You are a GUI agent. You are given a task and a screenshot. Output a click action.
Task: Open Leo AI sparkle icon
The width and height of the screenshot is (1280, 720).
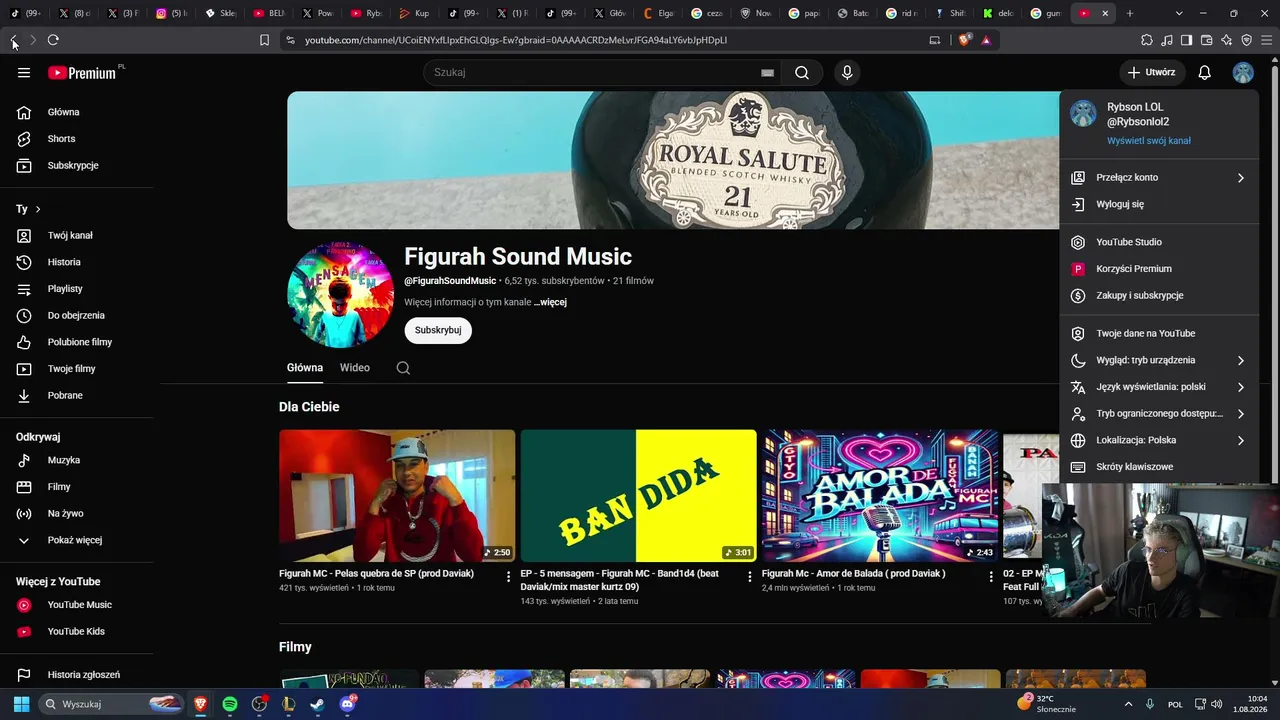coord(1227,40)
